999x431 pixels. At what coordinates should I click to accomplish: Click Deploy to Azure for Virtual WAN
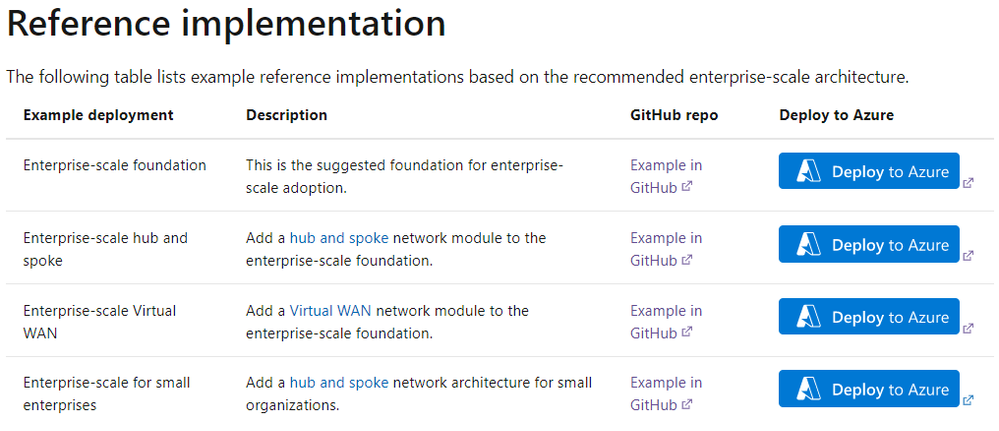click(869, 317)
